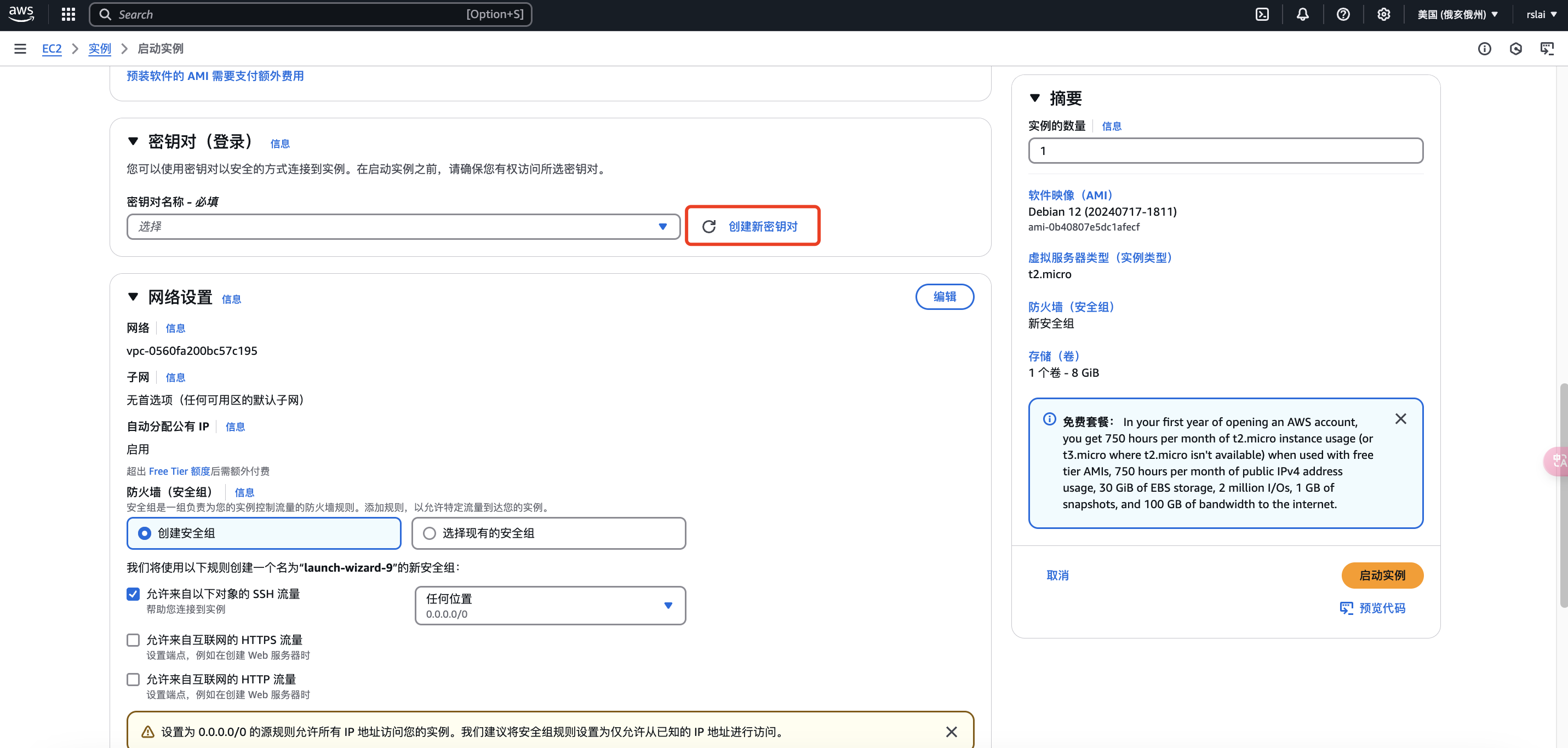Open settings gear in top bar
Viewport: 1568px width, 748px height.
(x=1383, y=15)
